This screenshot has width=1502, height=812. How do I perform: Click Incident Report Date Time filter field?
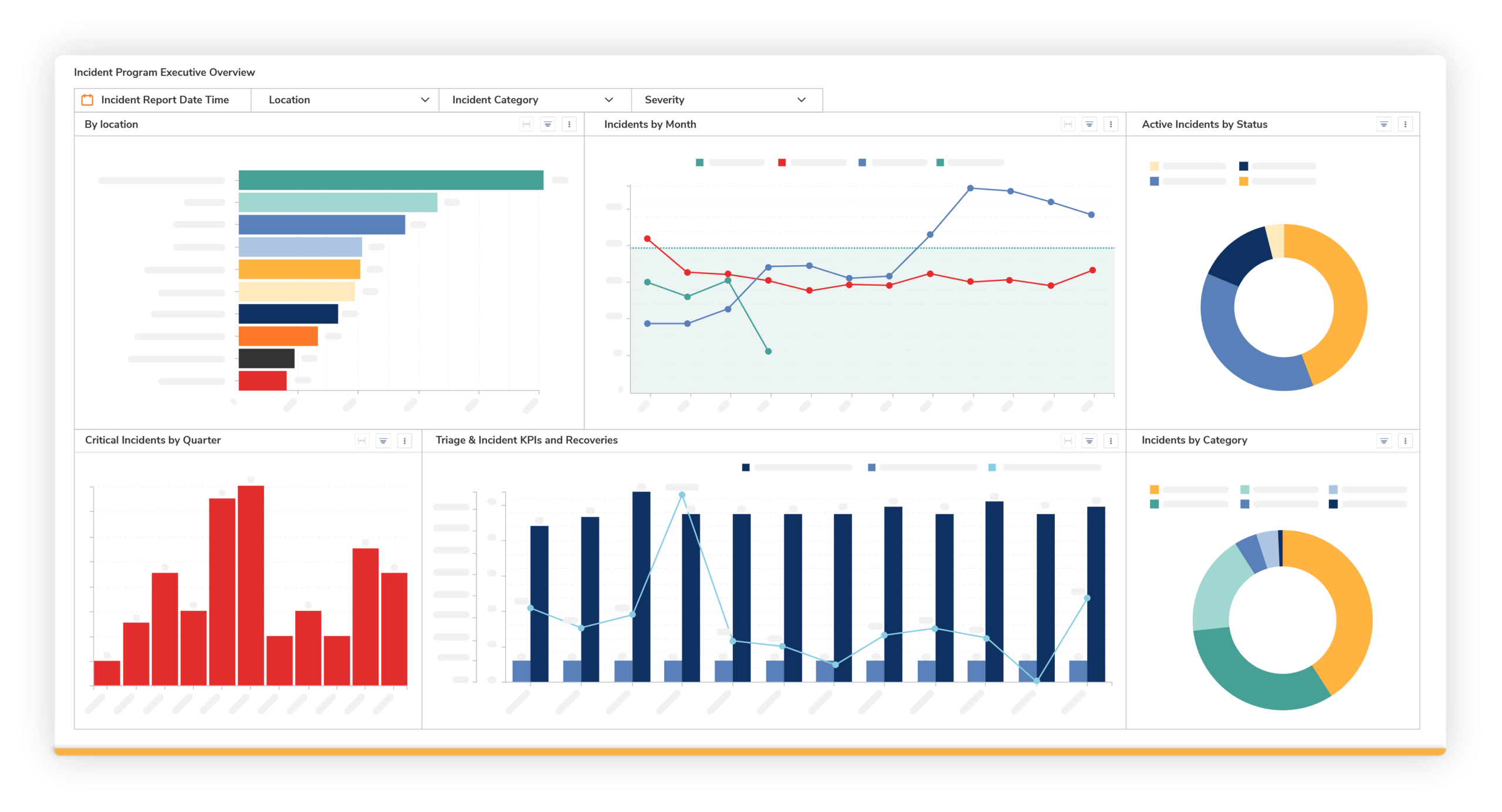point(165,100)
